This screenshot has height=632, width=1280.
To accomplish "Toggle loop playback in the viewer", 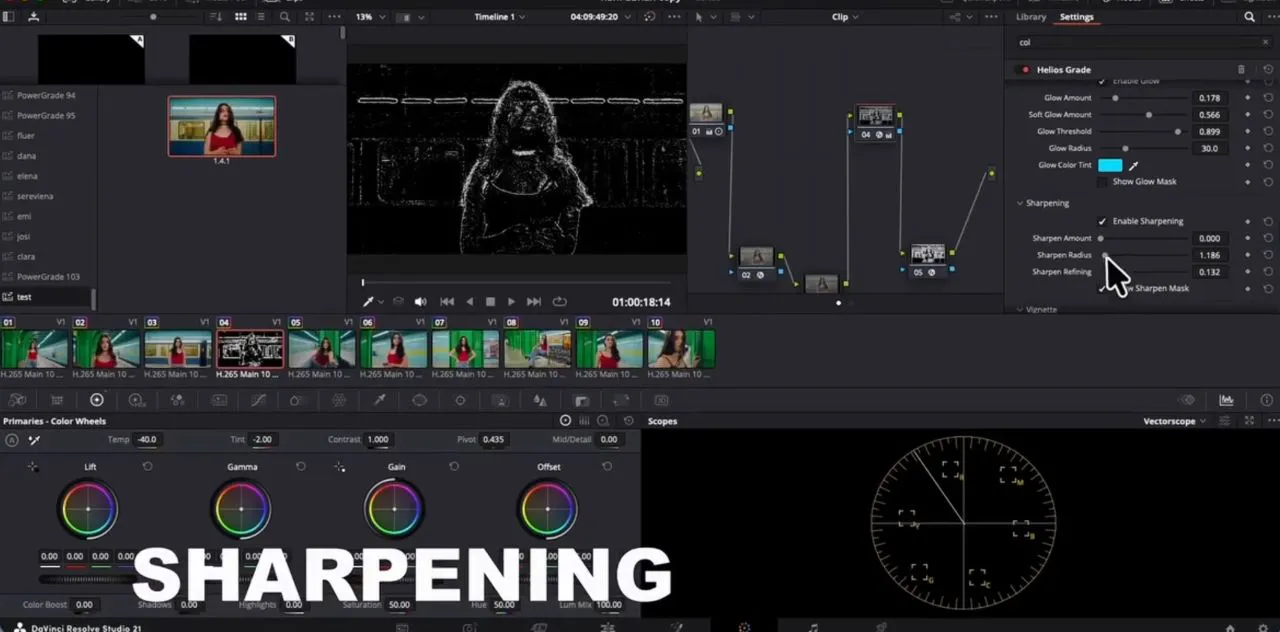I will point(559,302).
